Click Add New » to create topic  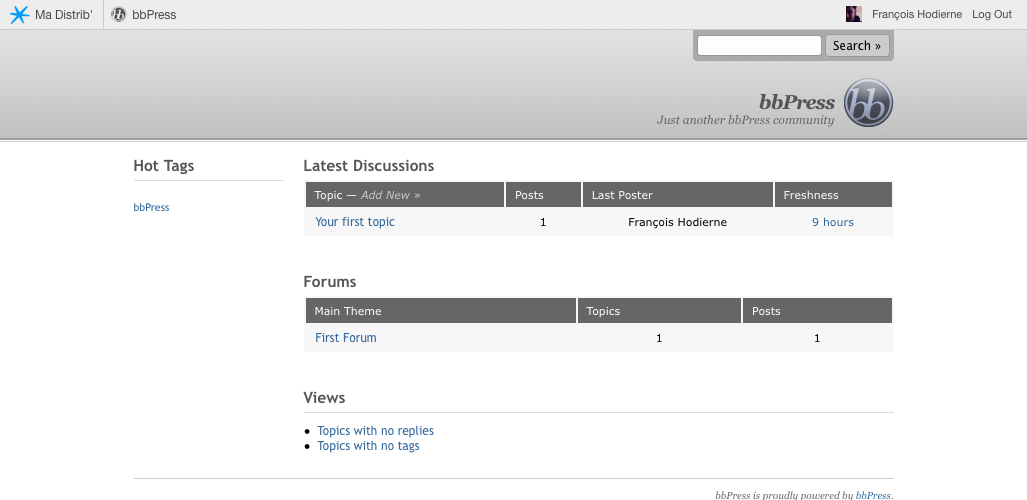pyautogui.click(x=390, y=196)
